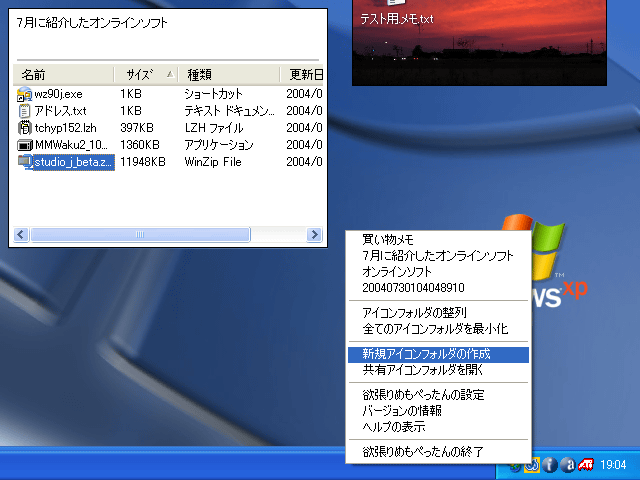Screen dimensions: 640x480
Task: Click the LZH ファイル type cell
Action: coord(214,128)
